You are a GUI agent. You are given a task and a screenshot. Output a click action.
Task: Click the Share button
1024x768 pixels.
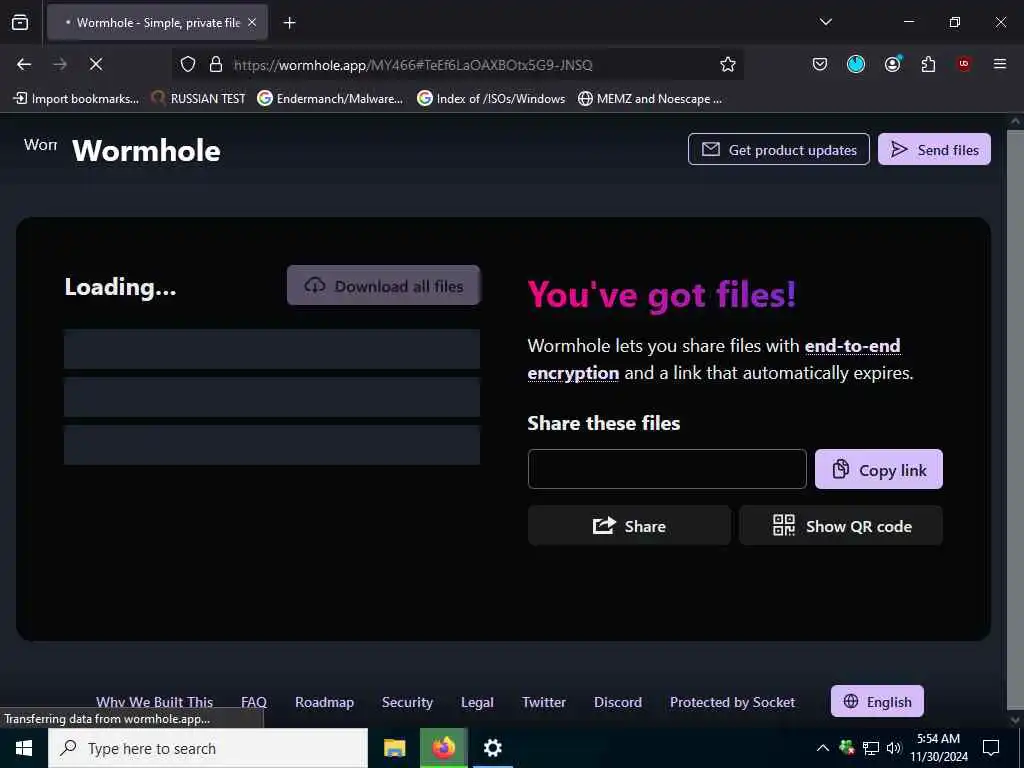[629, 526]
